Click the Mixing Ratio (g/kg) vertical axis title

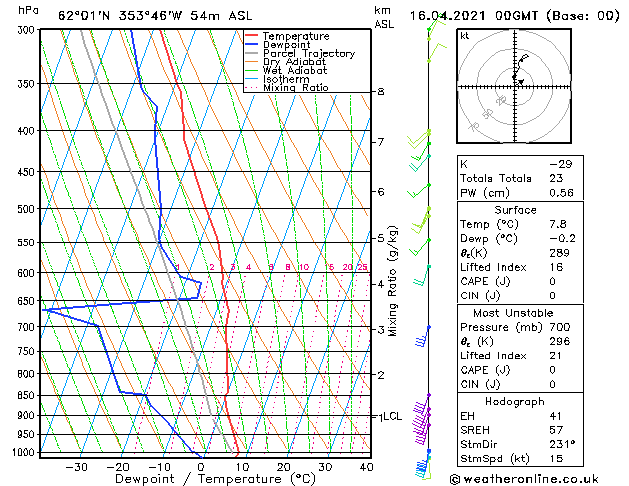point(393,281)
